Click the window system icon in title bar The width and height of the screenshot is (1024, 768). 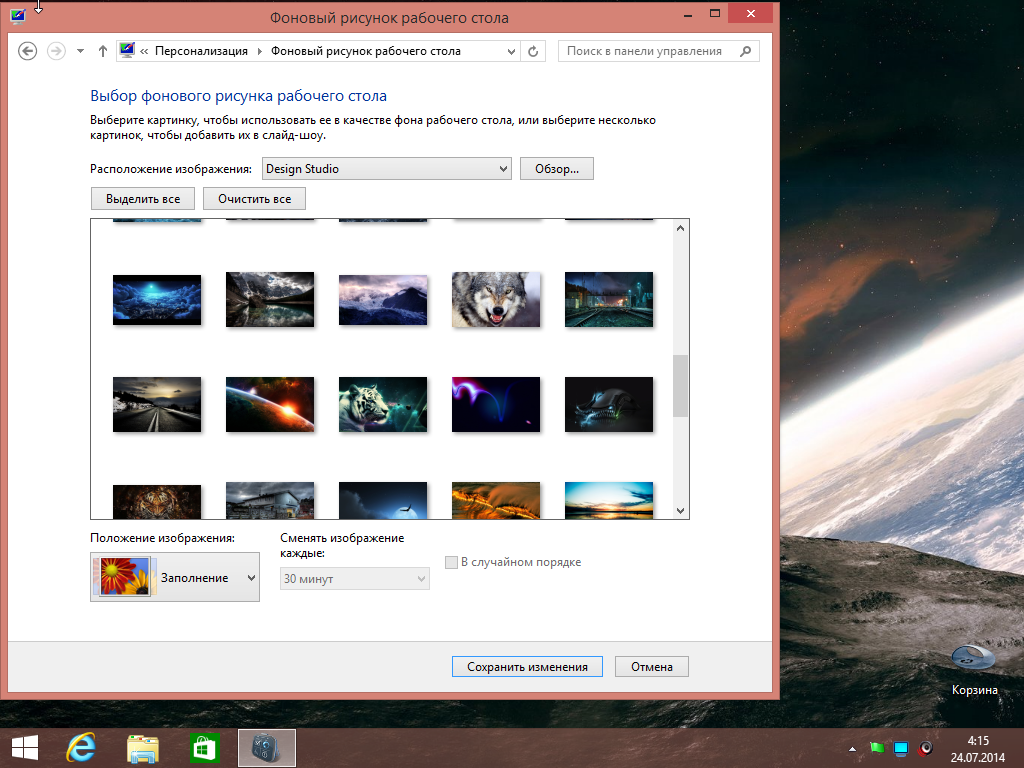click(x=18, y=16)
